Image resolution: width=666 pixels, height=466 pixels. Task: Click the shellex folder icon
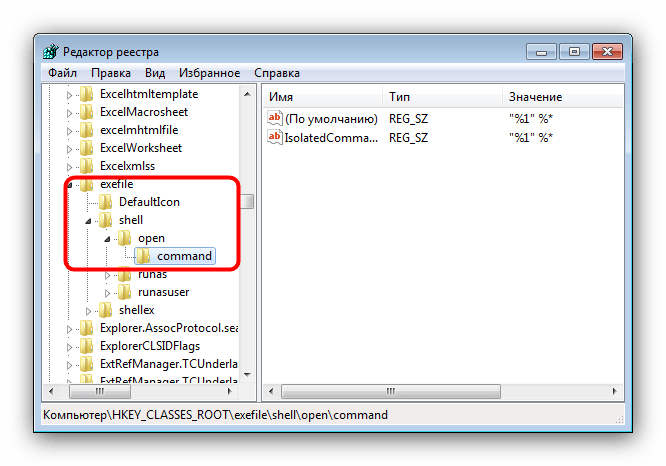point(105,310)
